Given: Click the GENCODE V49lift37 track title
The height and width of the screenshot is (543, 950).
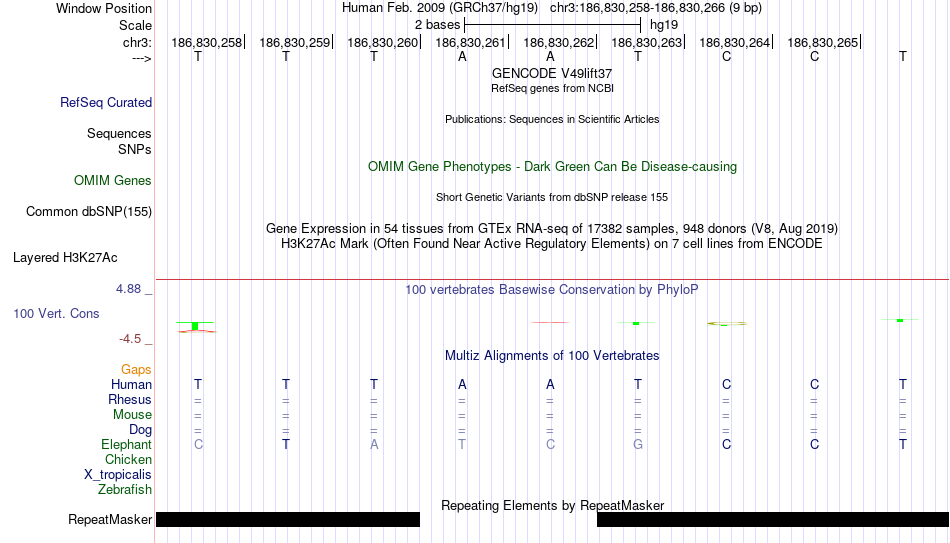Looking at the screenshot, I should pos(552,73).
